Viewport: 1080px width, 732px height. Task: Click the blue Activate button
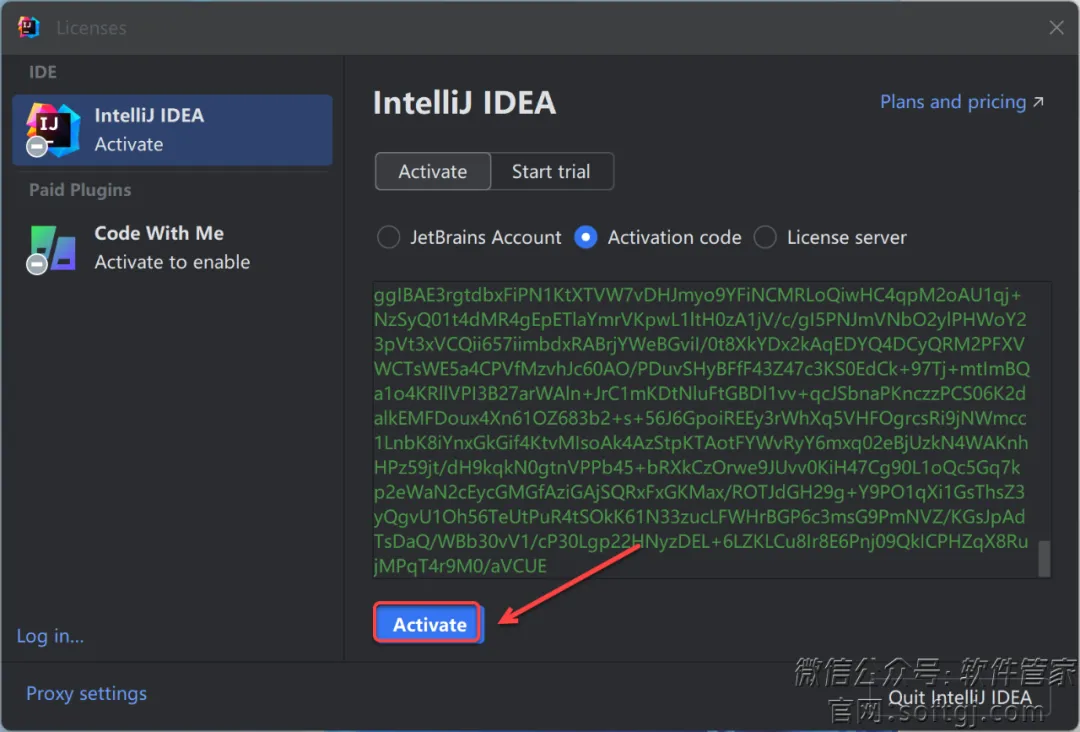(x=428, y=624)
